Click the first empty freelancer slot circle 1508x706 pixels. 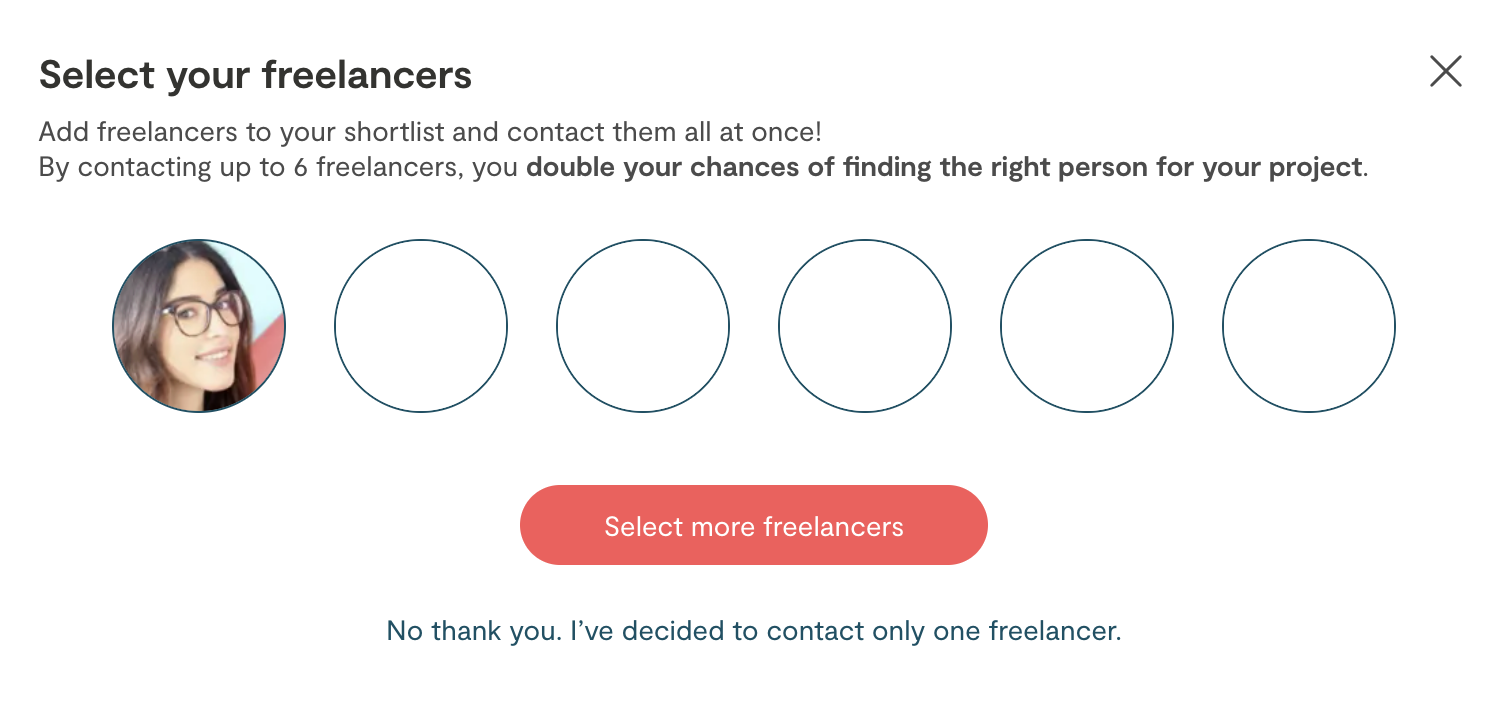(421, 326)
